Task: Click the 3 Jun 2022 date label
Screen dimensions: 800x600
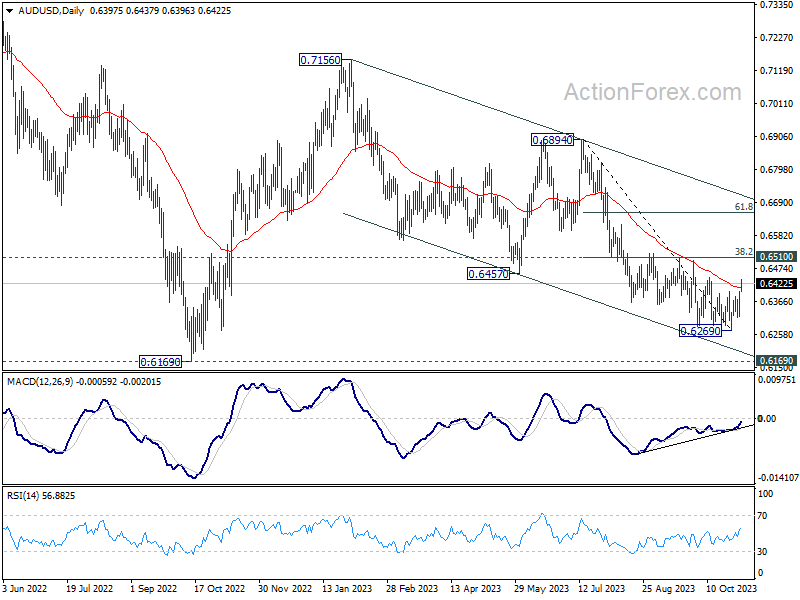Action: click(x=24, y=589)
